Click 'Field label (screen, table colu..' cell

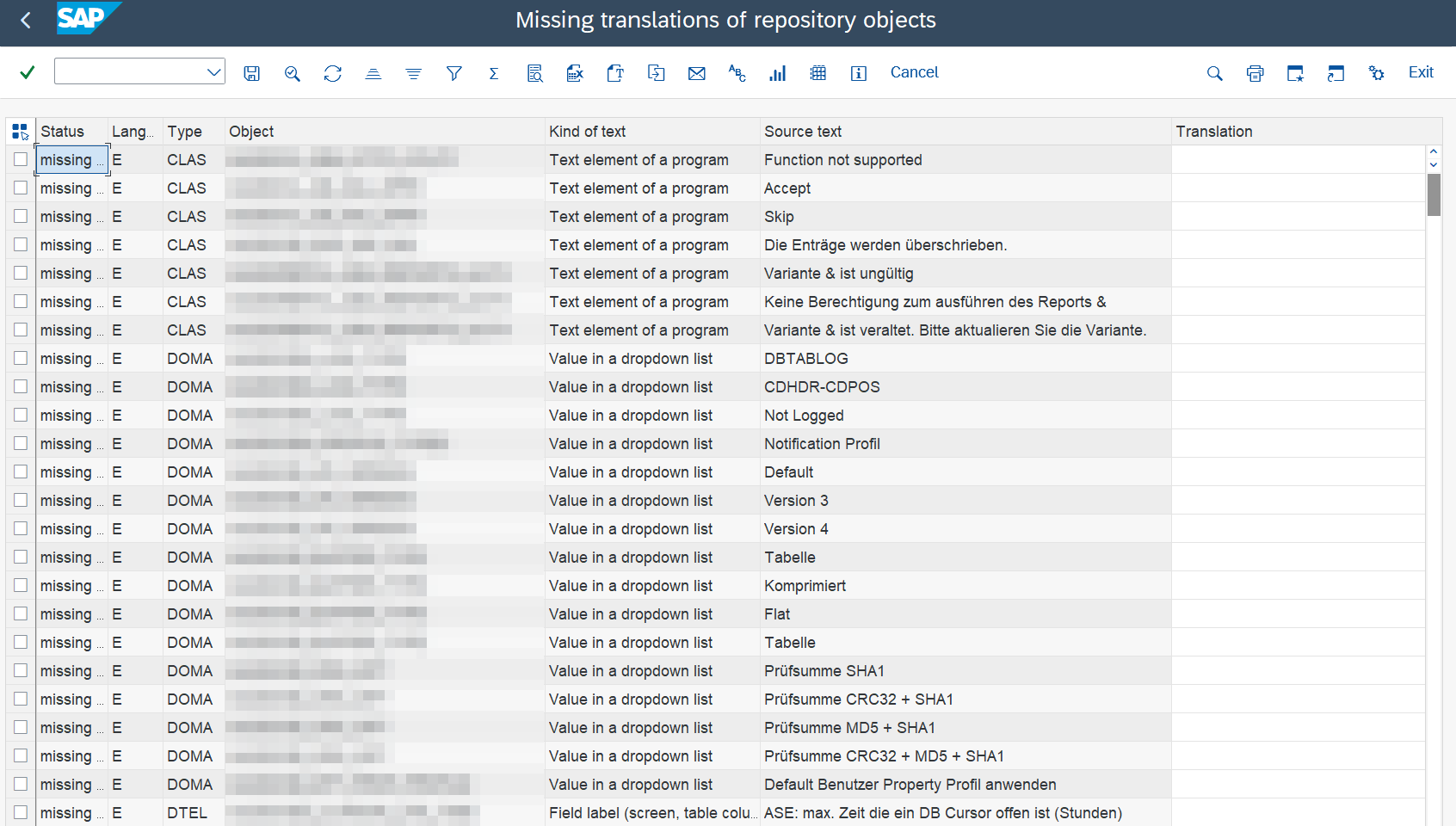652,812
